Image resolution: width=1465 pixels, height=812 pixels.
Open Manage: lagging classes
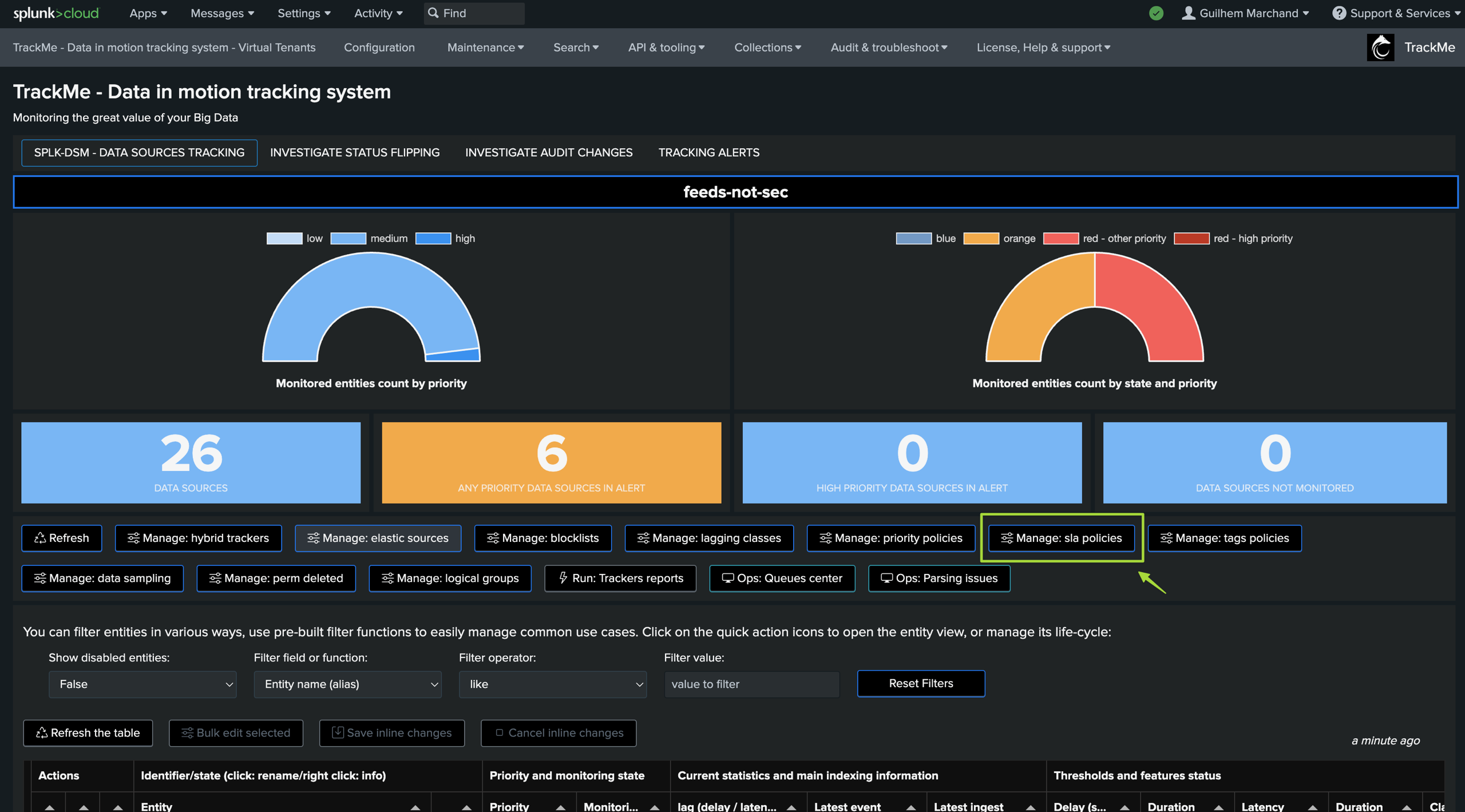pyautogui.click(x=709, y=538)
